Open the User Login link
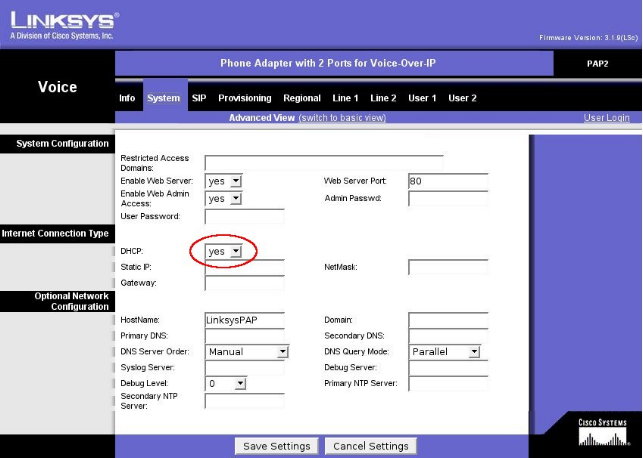 (606, 118)
